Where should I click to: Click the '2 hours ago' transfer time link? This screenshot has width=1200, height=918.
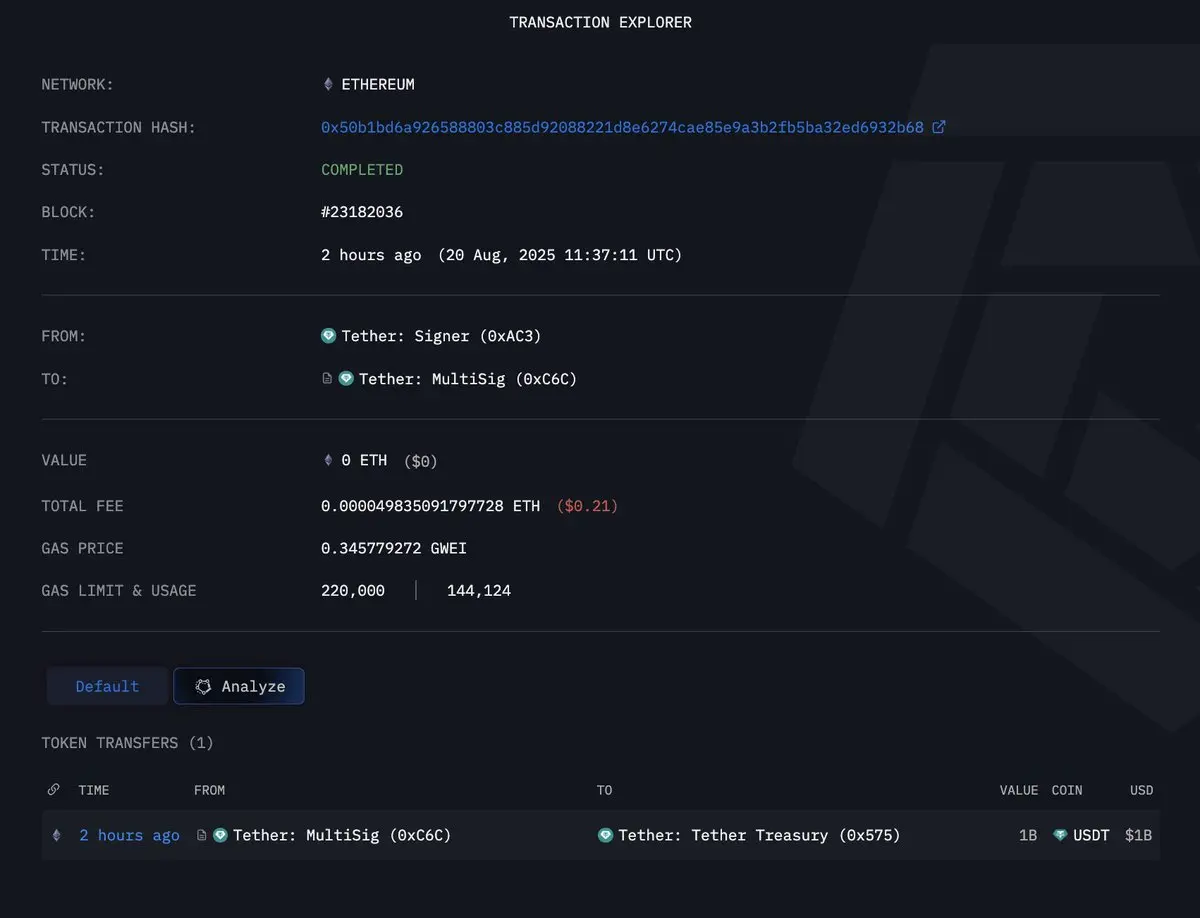pyautogui.click(x=130, y=835)
